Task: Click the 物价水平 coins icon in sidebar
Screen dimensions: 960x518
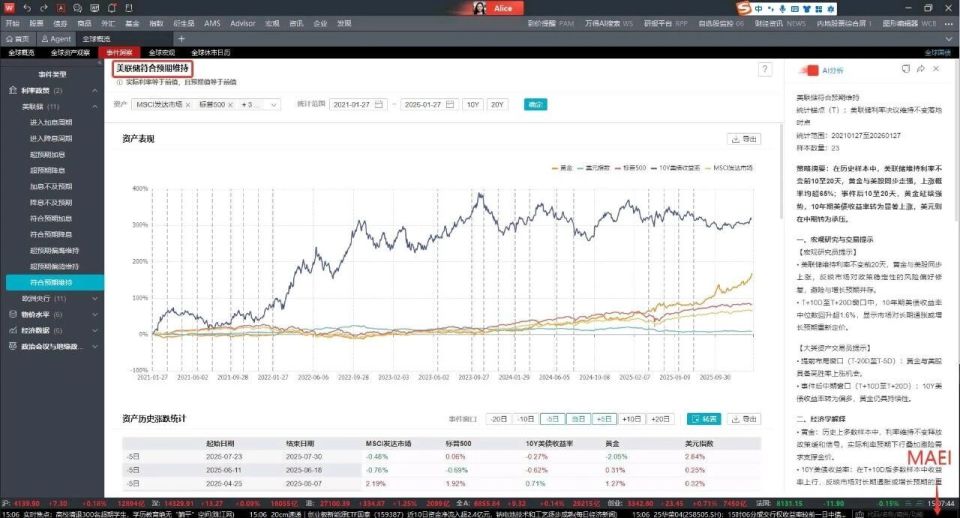Action: (13, 314)
